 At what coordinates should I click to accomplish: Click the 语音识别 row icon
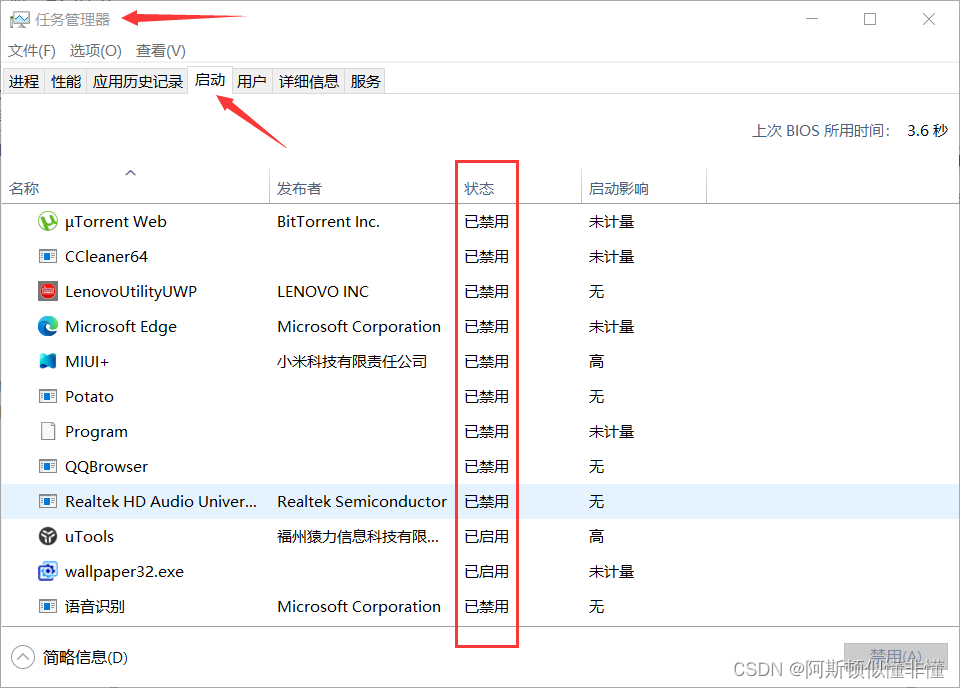point(48,606)
